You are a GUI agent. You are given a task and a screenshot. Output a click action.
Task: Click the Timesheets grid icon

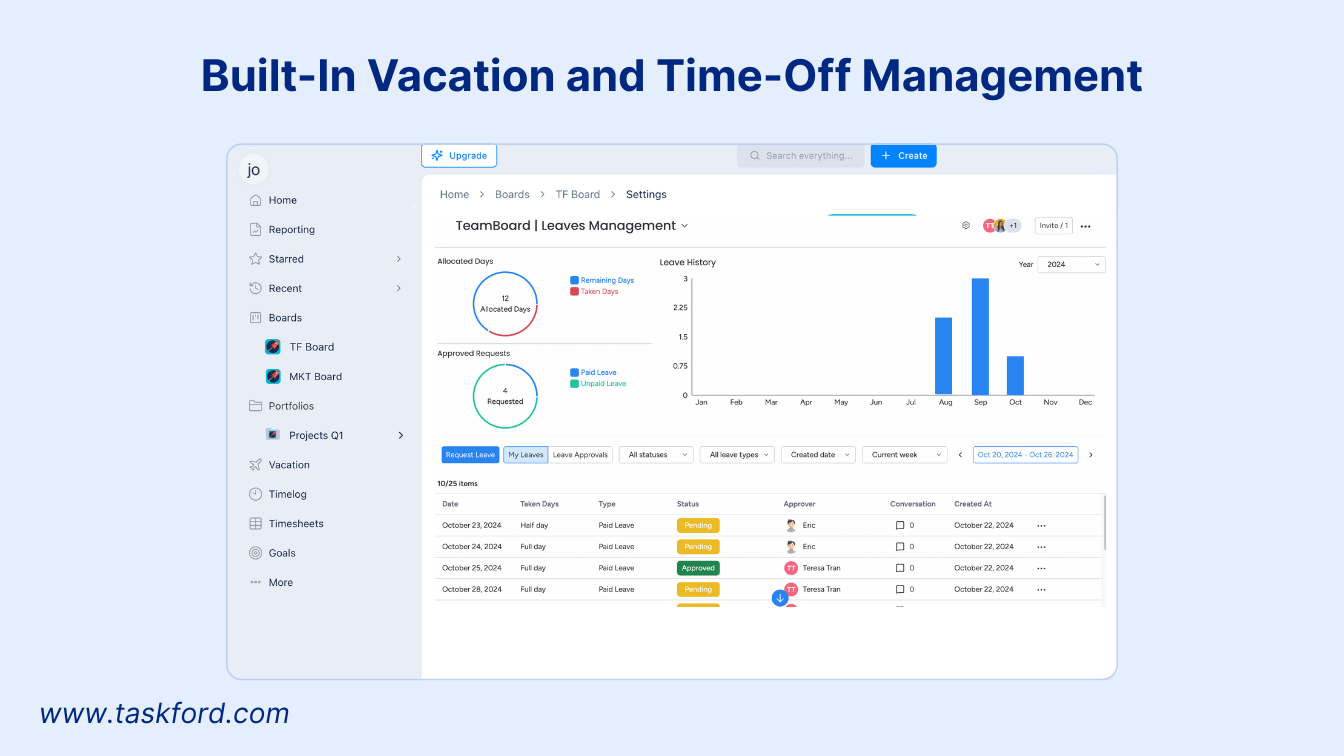[256, 524]
